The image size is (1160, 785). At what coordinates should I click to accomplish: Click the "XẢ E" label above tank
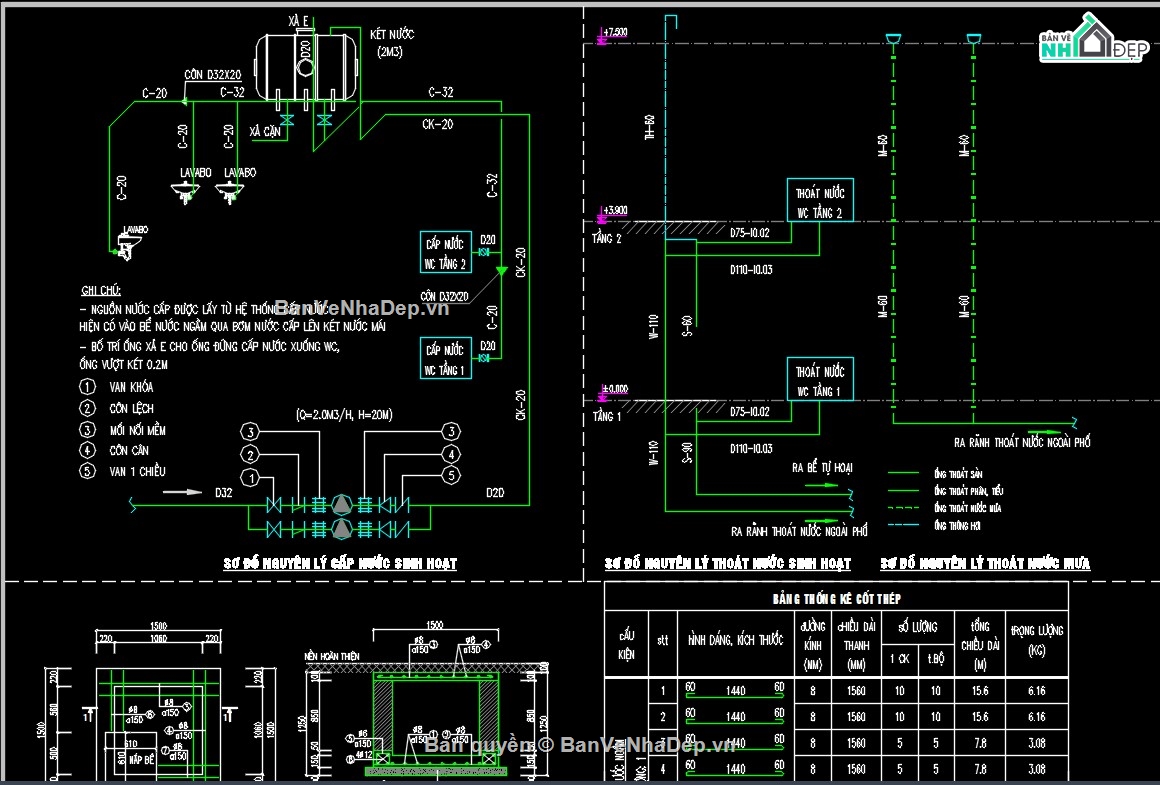(x=297, y=21)
